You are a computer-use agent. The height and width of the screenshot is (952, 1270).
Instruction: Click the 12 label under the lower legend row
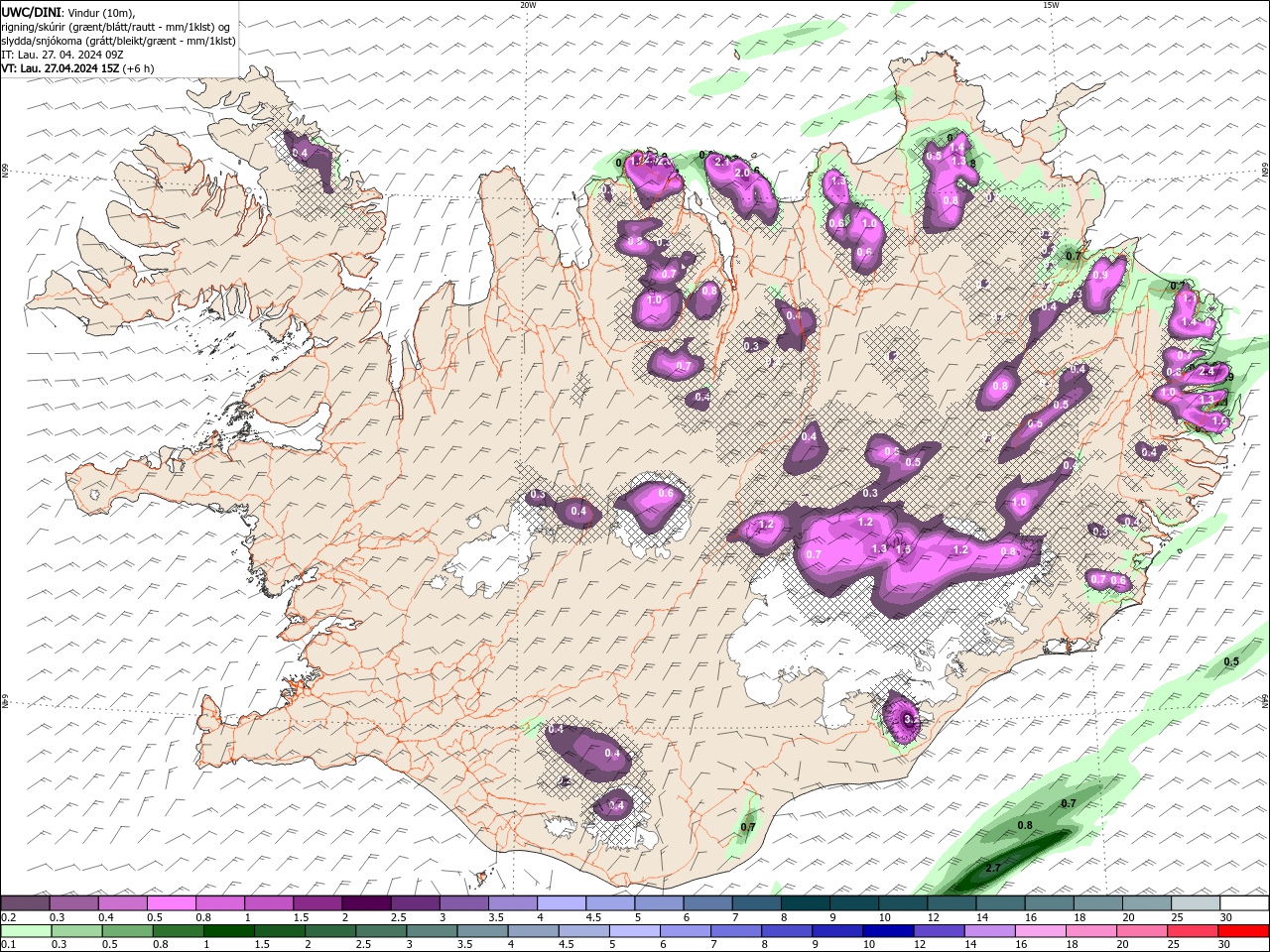click(x=919, y=945)
